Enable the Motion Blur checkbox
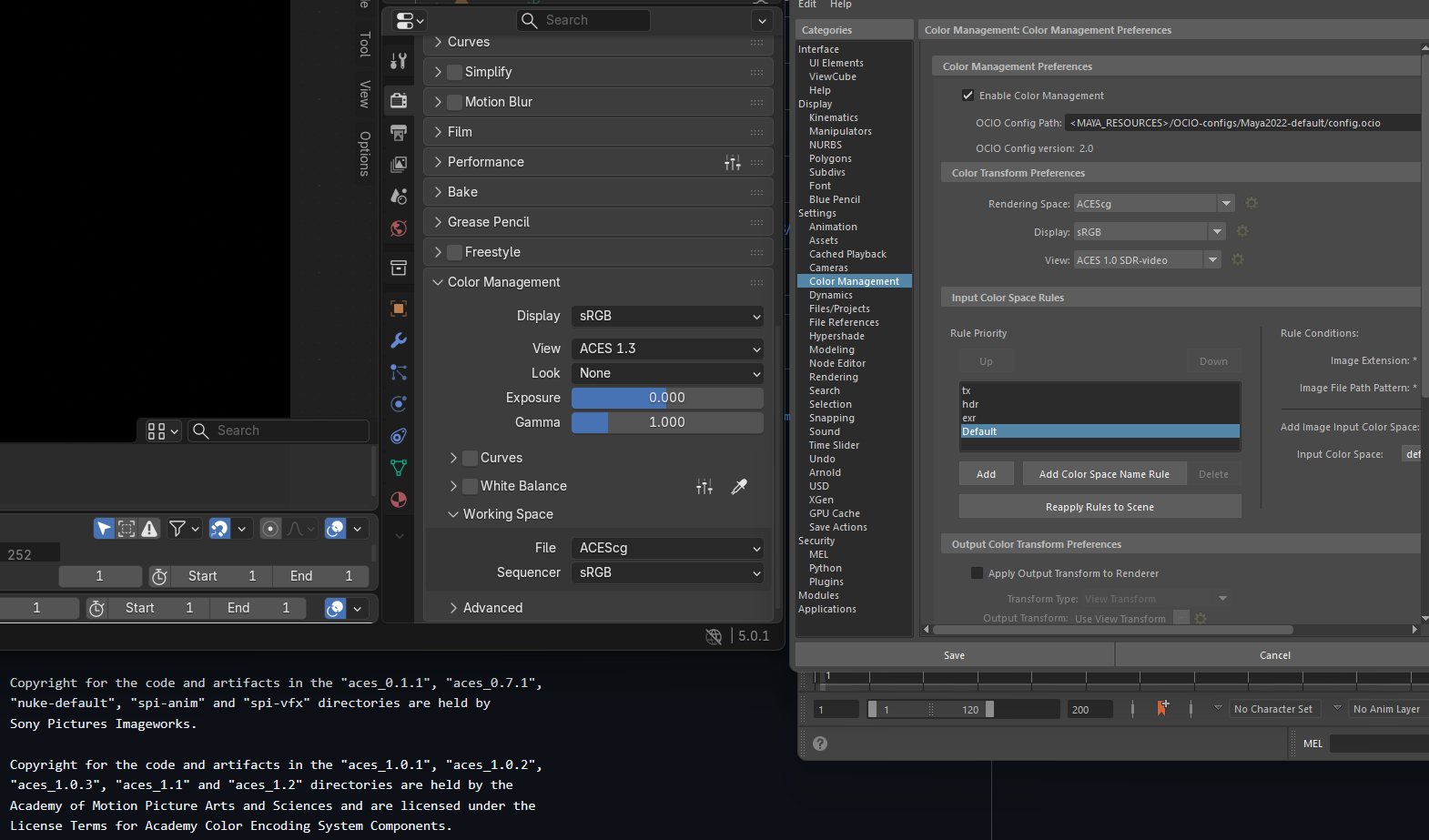 [455, 102]
